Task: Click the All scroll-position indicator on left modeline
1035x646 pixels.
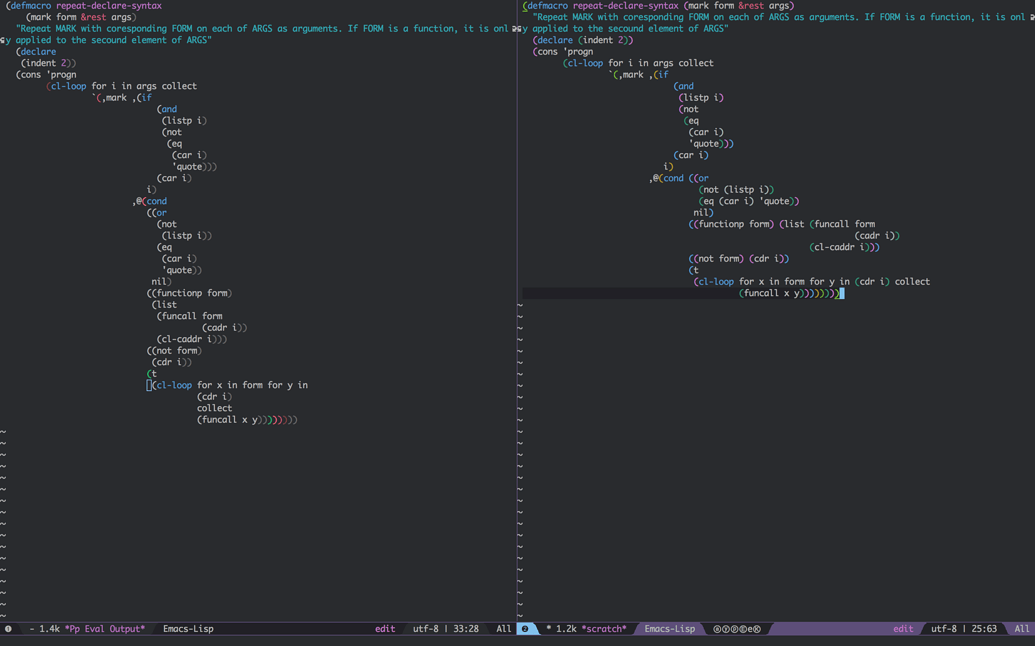Action: (503, 629)
